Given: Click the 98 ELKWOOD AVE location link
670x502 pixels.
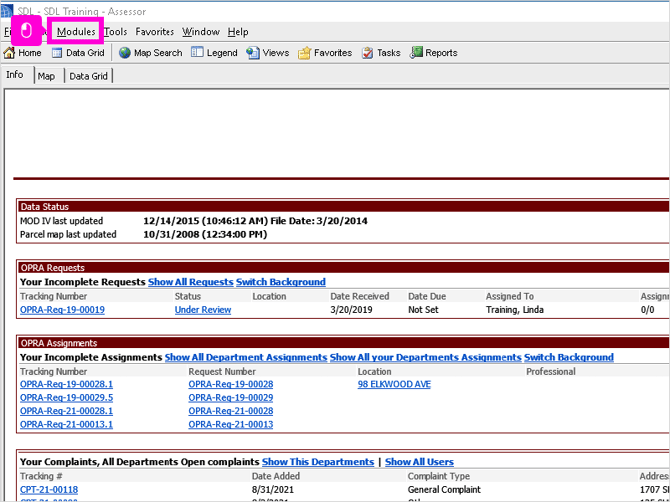Looking at the screenshot, I should point(394,385).
